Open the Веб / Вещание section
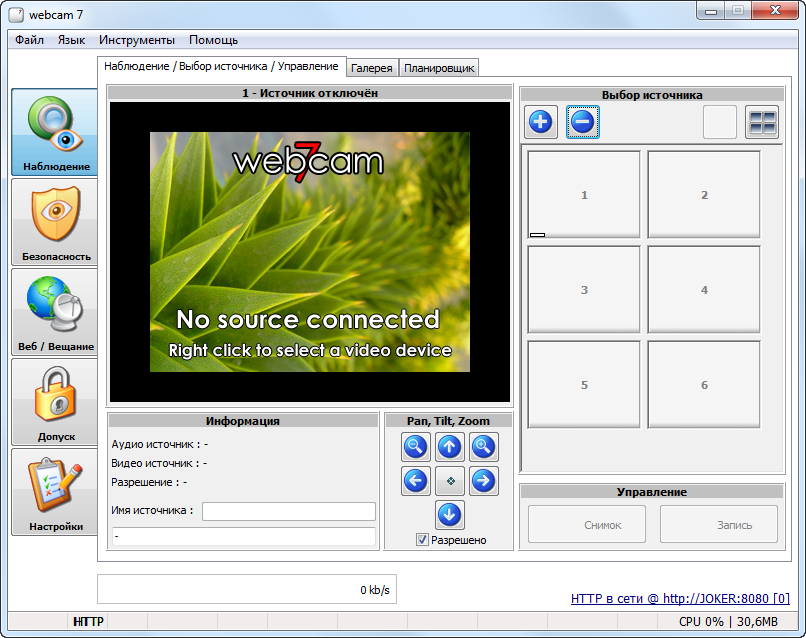The height and width of the screenshot is (638, 806). click(55, 312)
